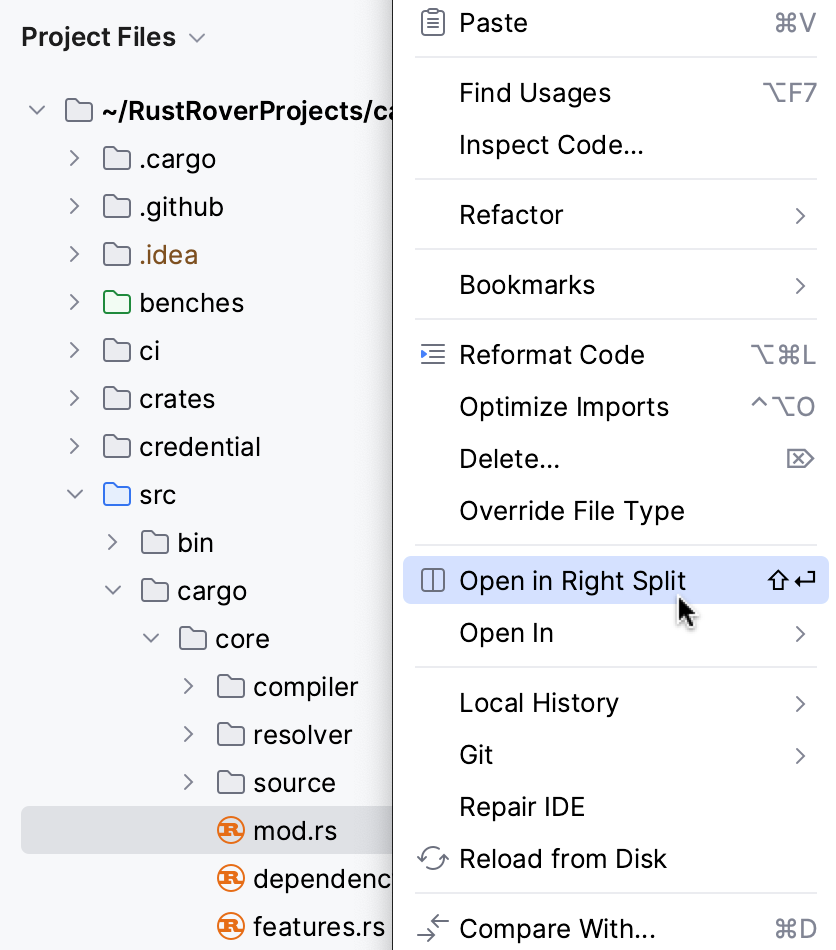
Task: Click the Rust icon of features.rs
Action: [231, 927]
